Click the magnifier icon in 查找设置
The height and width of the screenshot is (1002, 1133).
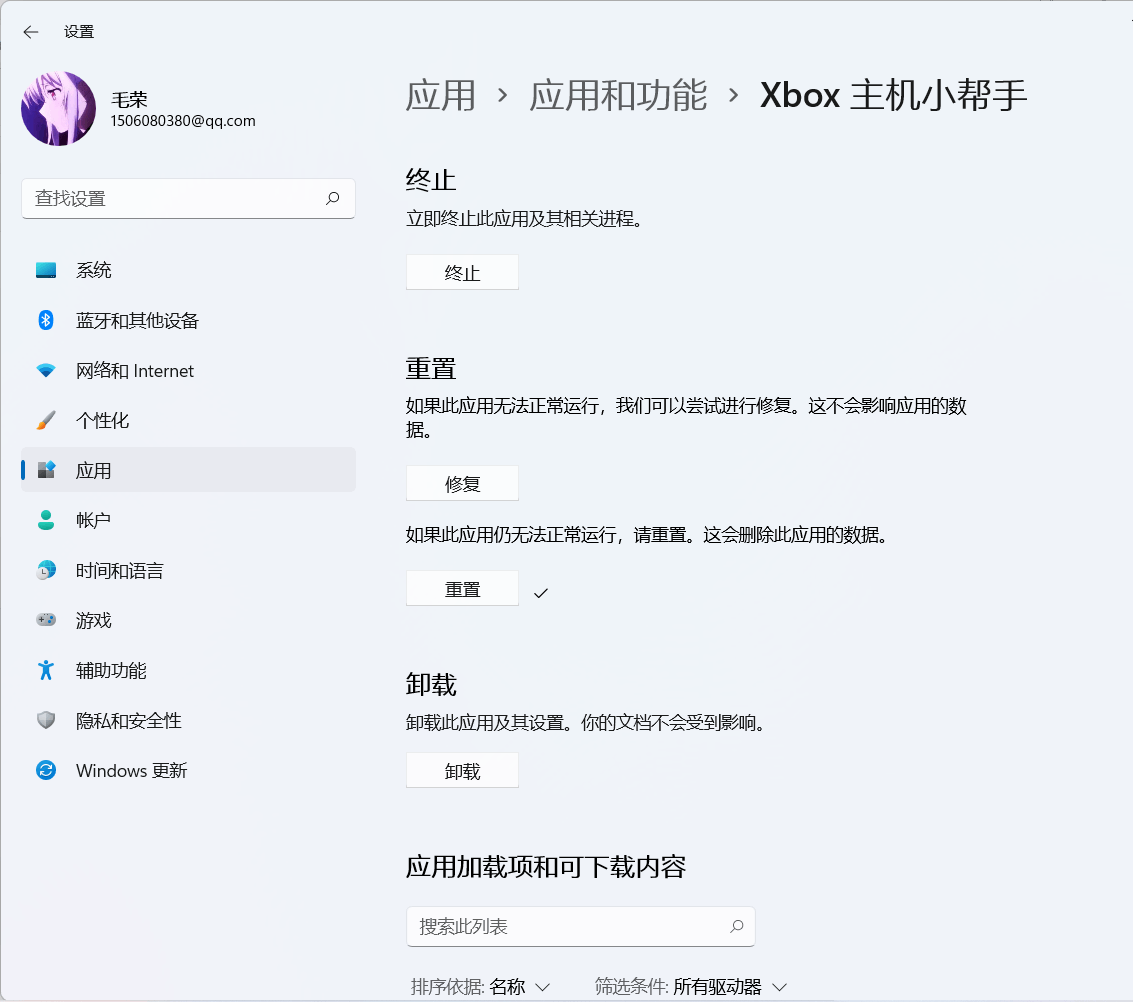click(332, 198)
